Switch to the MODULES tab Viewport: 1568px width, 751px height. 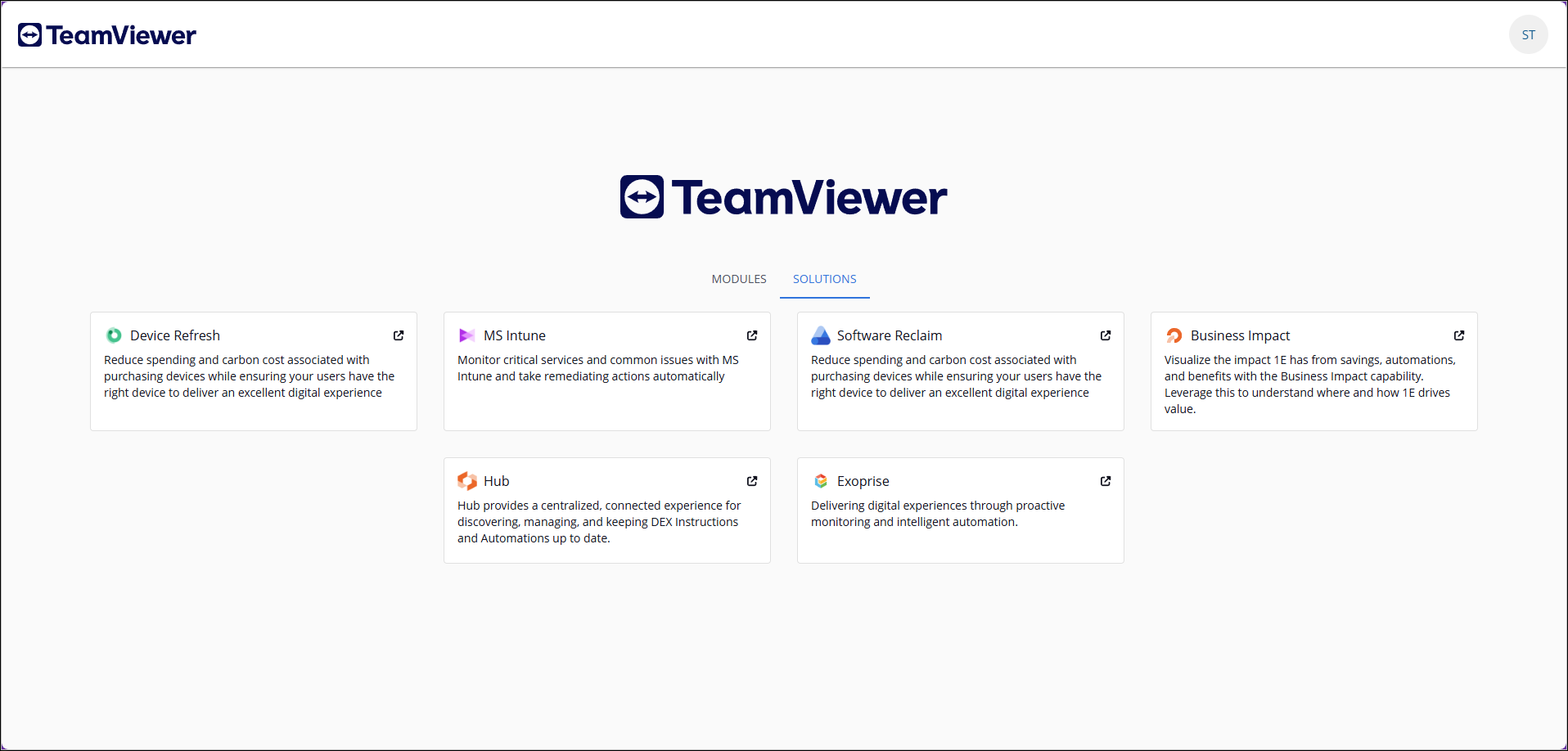[x=739, y=279]
